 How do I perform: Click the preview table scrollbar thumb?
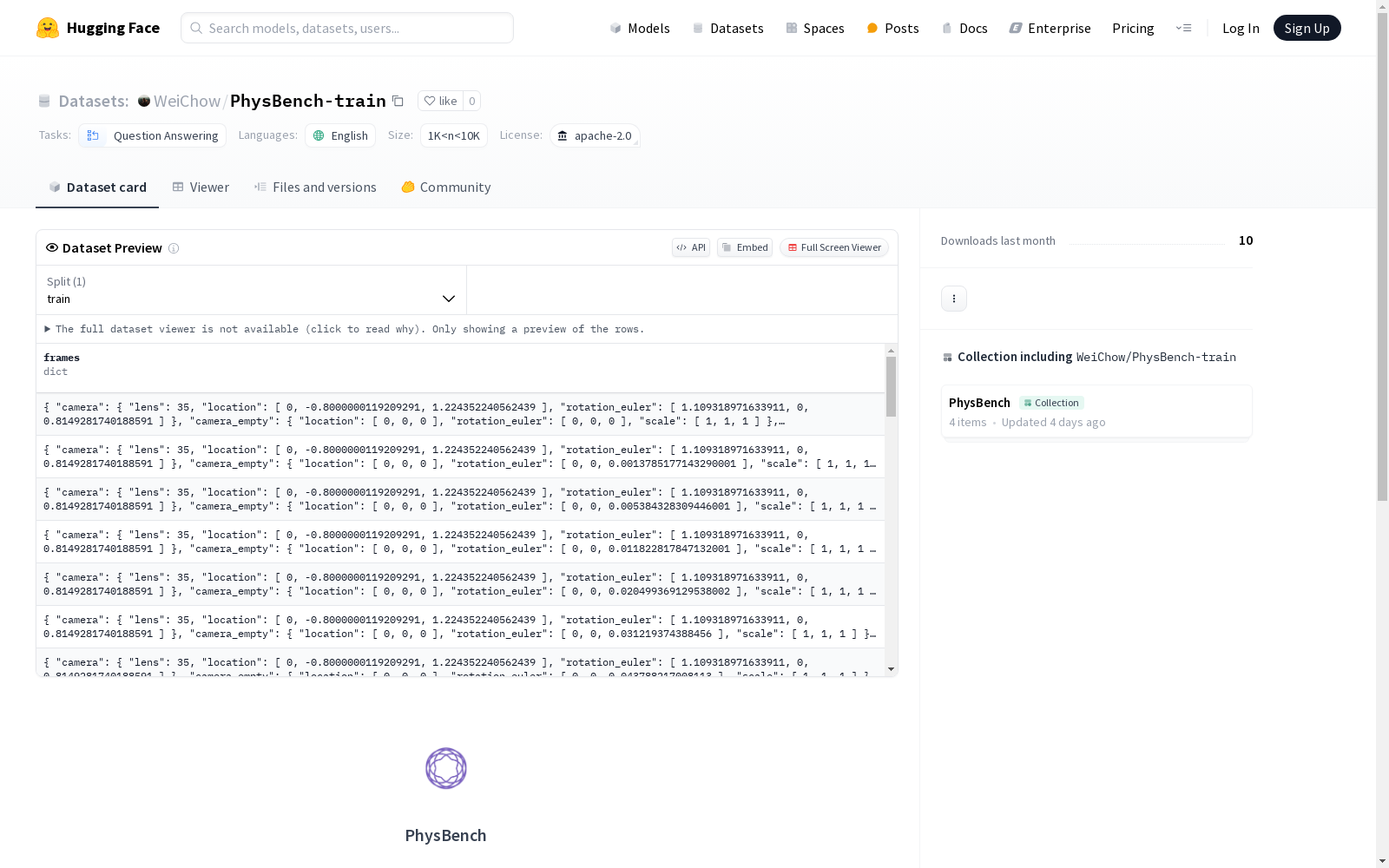[891, 386]
